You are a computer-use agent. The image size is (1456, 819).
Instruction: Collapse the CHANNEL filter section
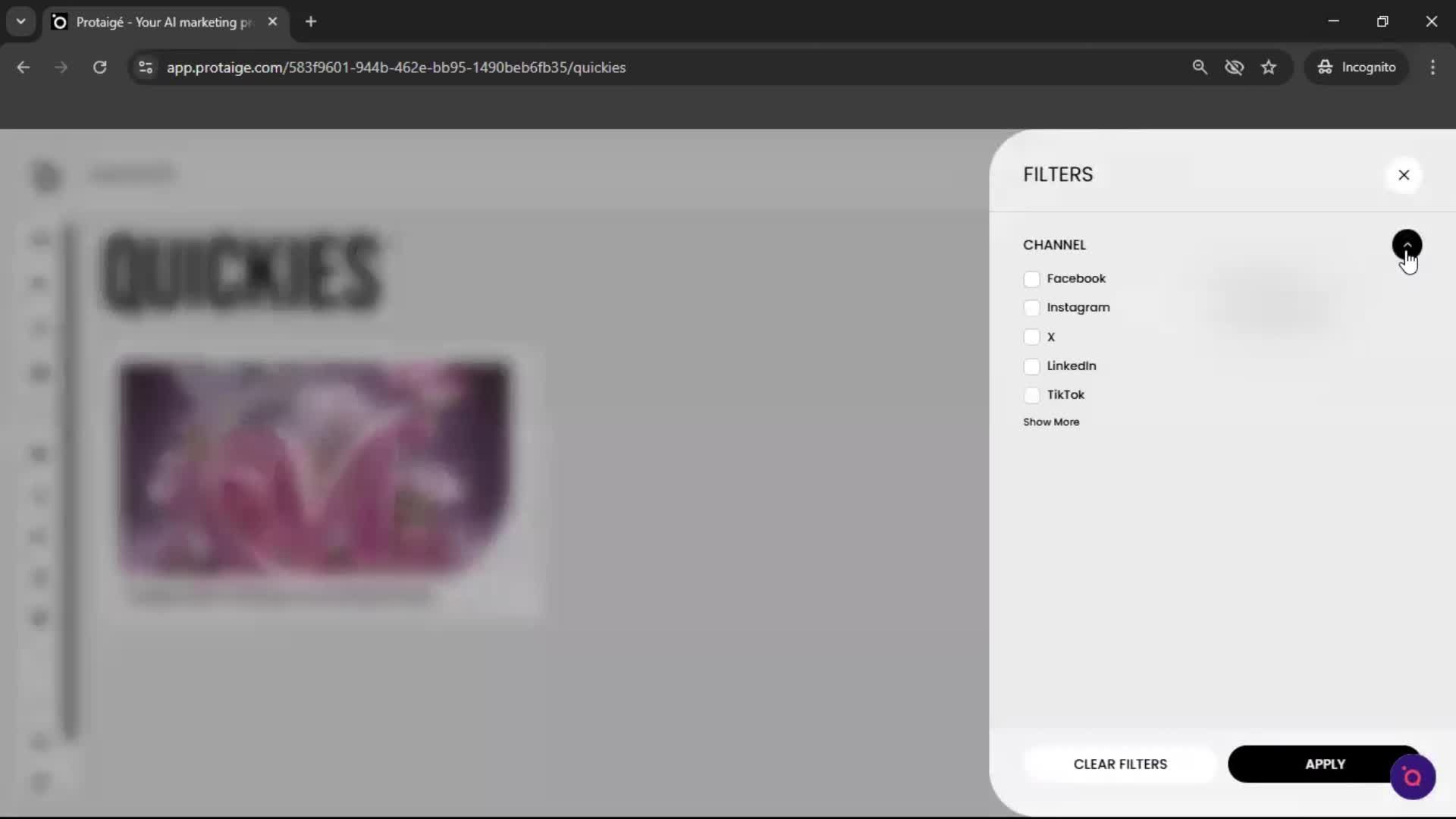(x=1407, y=244)
